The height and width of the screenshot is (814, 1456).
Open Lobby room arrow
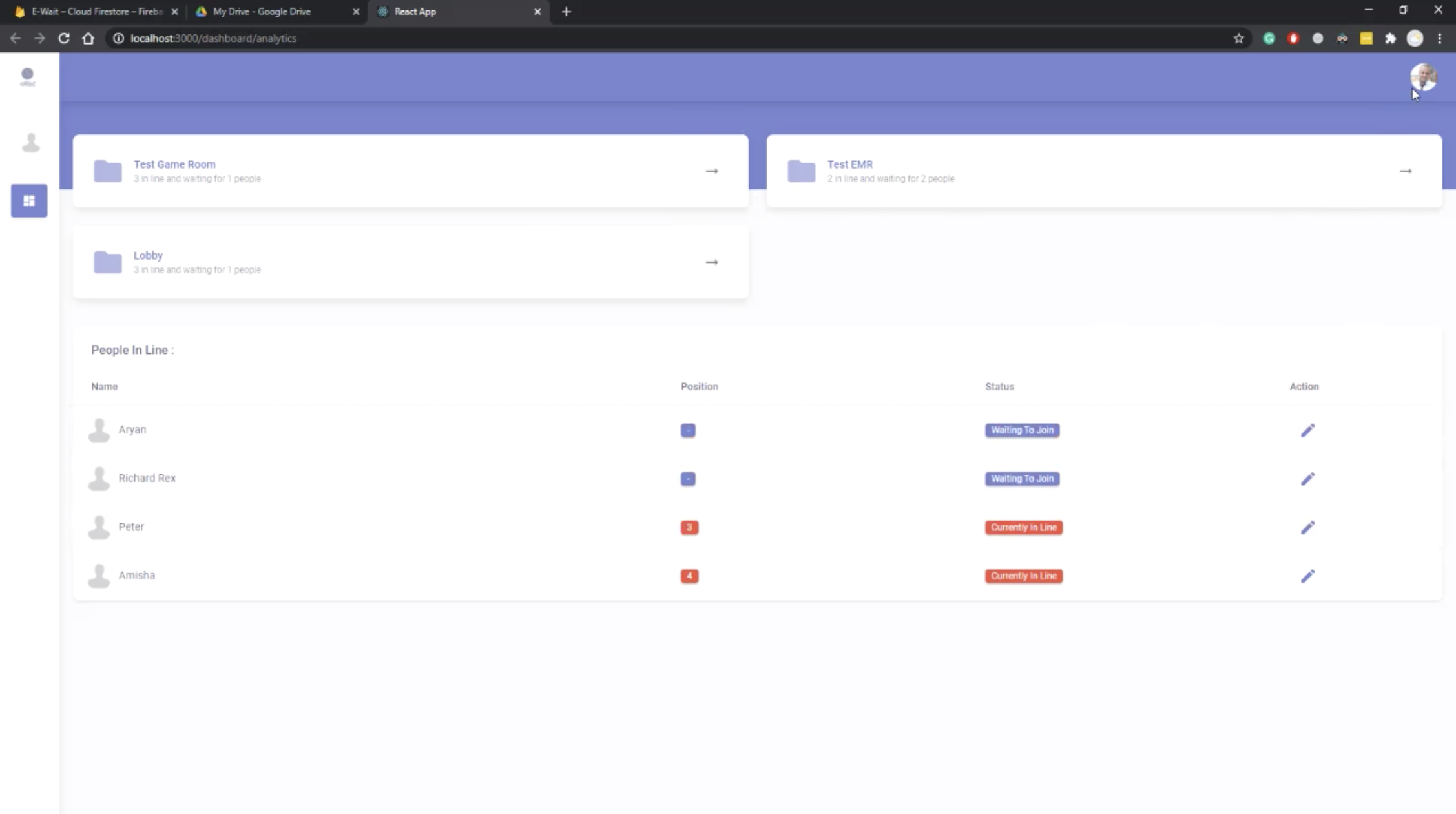coord(711,262)
